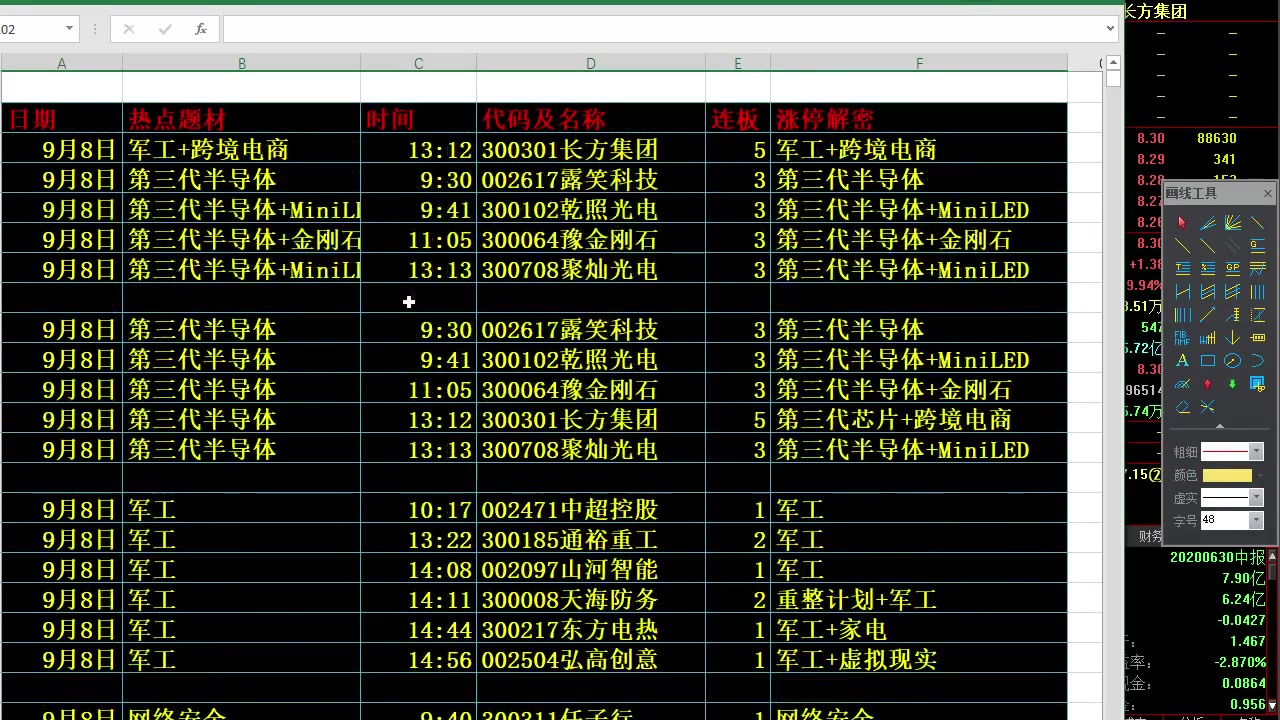This screenshot has width=1280, height=720.
Task: Select the arrow line segment tool
Action: (x=1208, y=314)
